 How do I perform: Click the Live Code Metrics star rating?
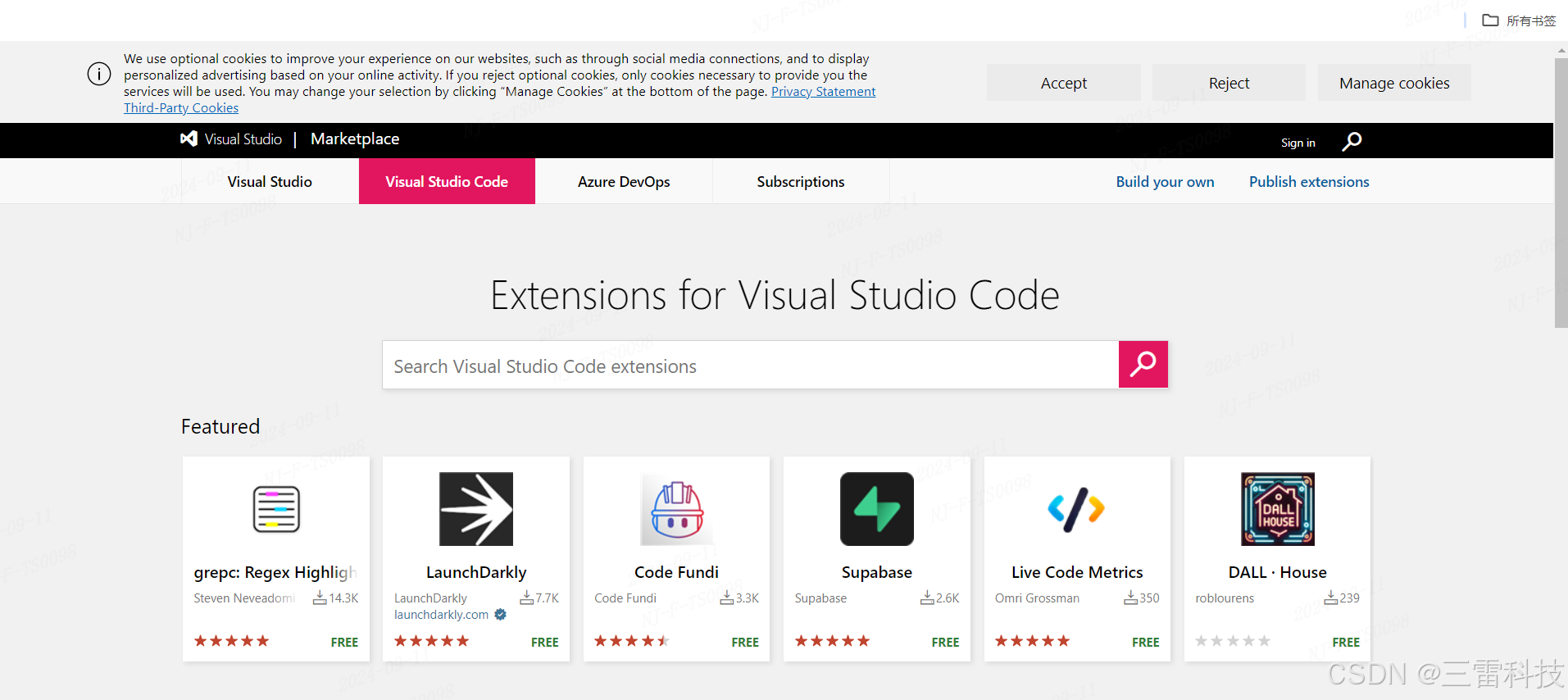(x=1032, y=641)
